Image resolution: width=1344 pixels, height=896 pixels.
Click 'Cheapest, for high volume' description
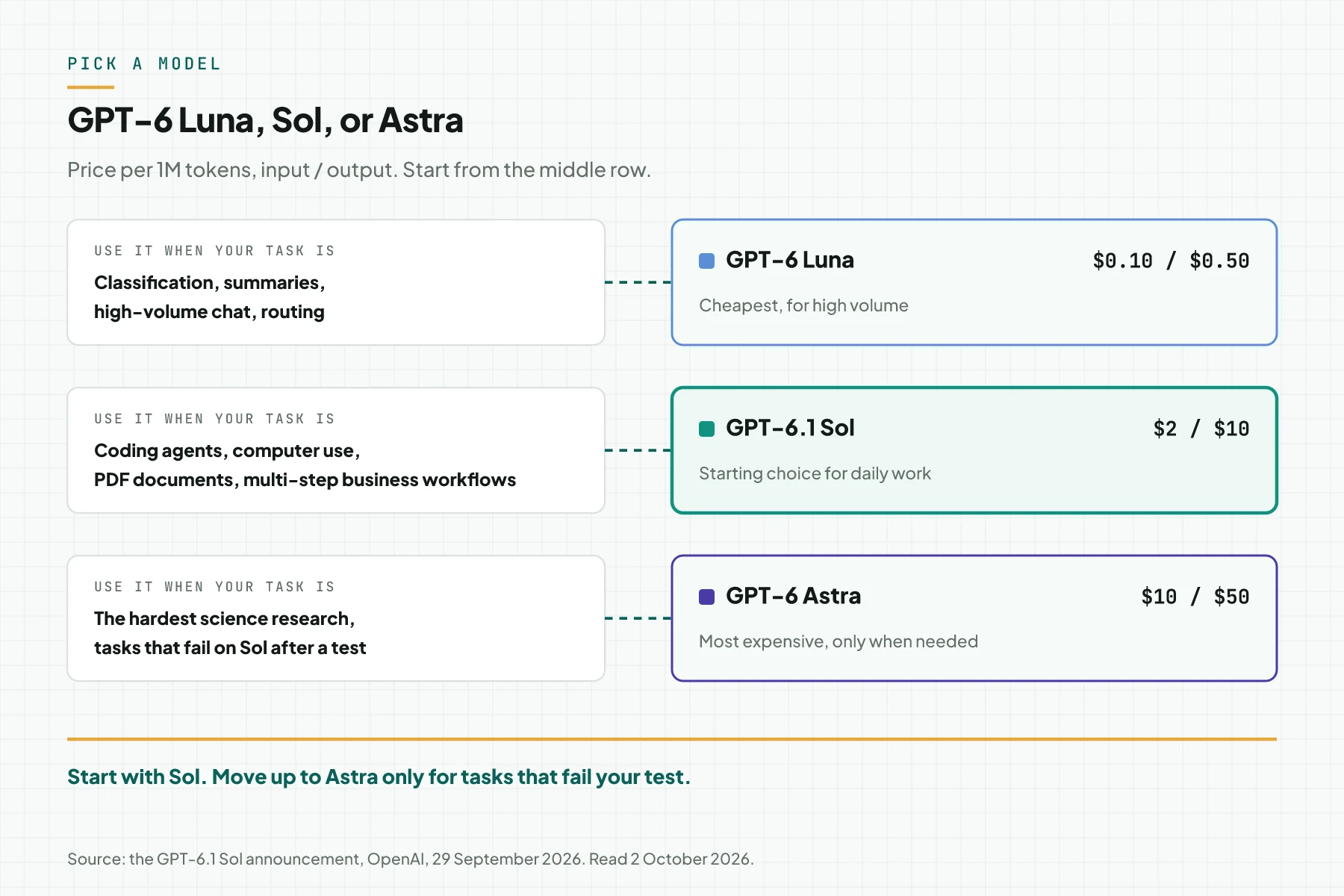(x=803, y=305)
